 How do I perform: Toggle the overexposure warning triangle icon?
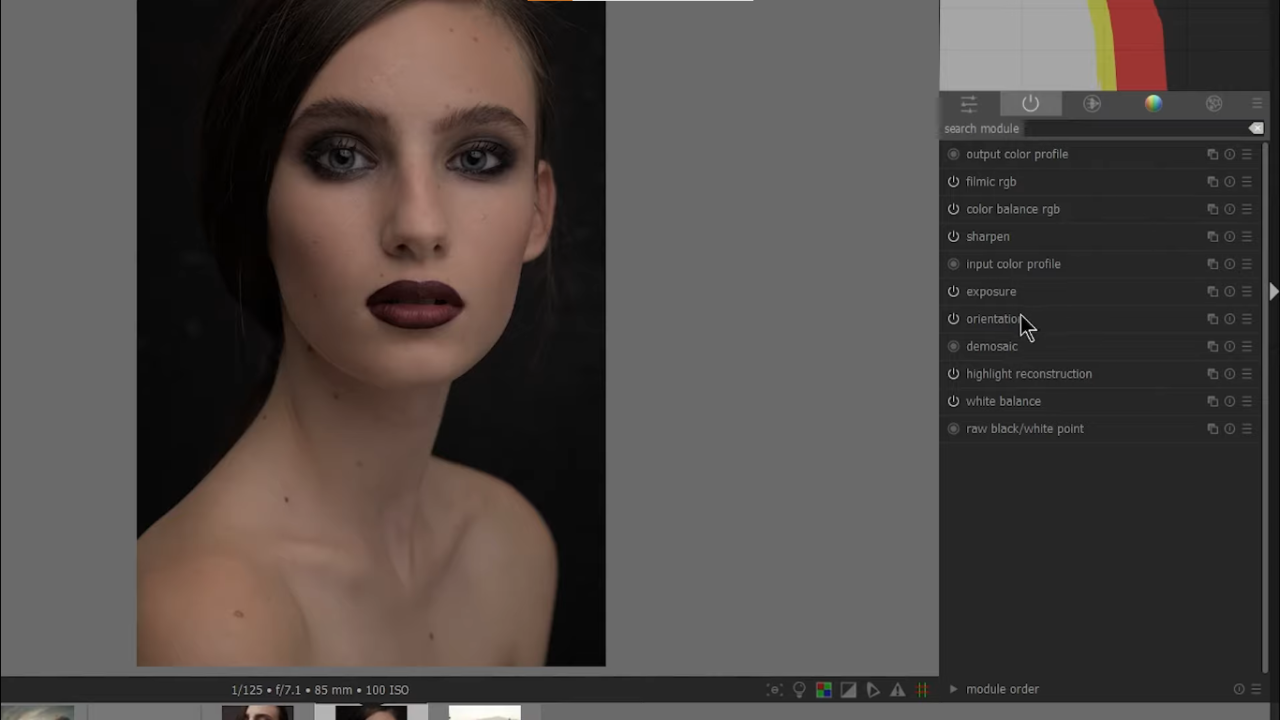897,689
